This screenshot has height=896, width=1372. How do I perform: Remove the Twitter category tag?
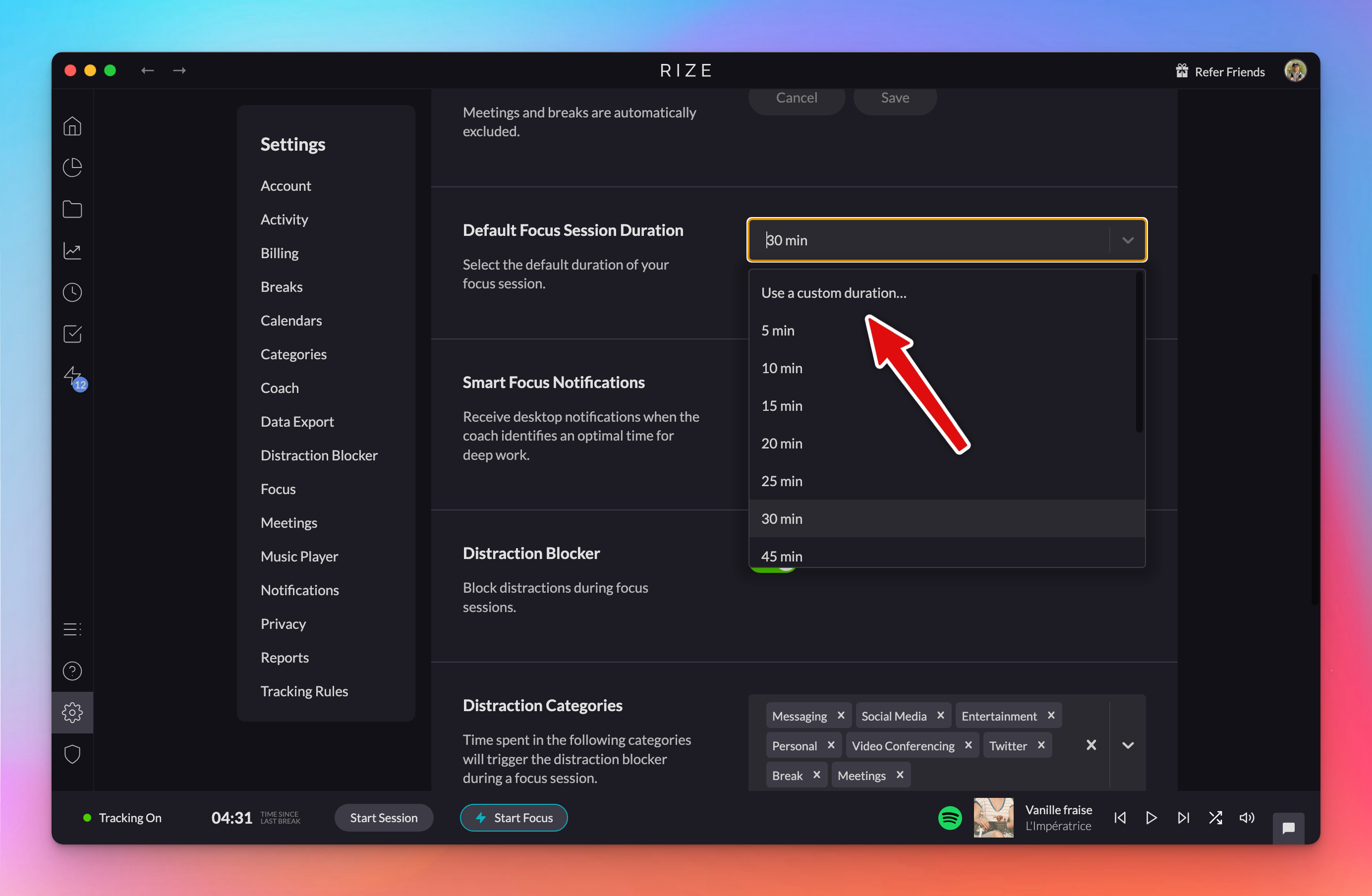pos(1041,745)
